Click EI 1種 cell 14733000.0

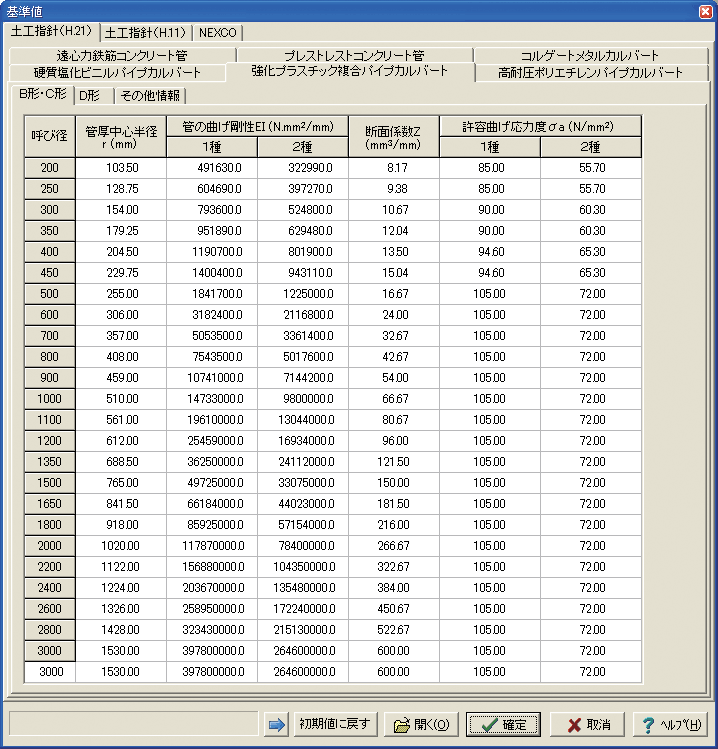pos(212,399)
